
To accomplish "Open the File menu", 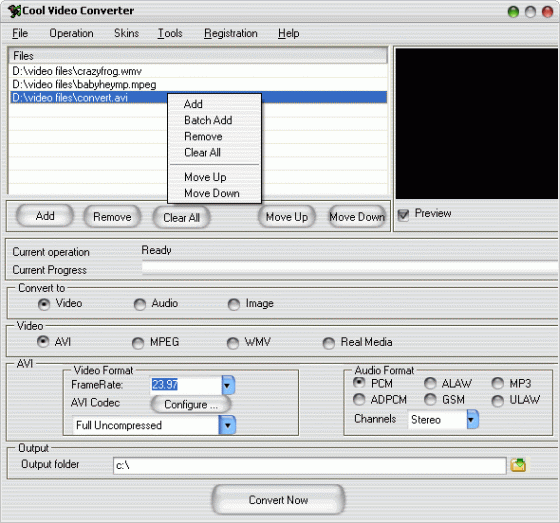I will click(20, 33).
